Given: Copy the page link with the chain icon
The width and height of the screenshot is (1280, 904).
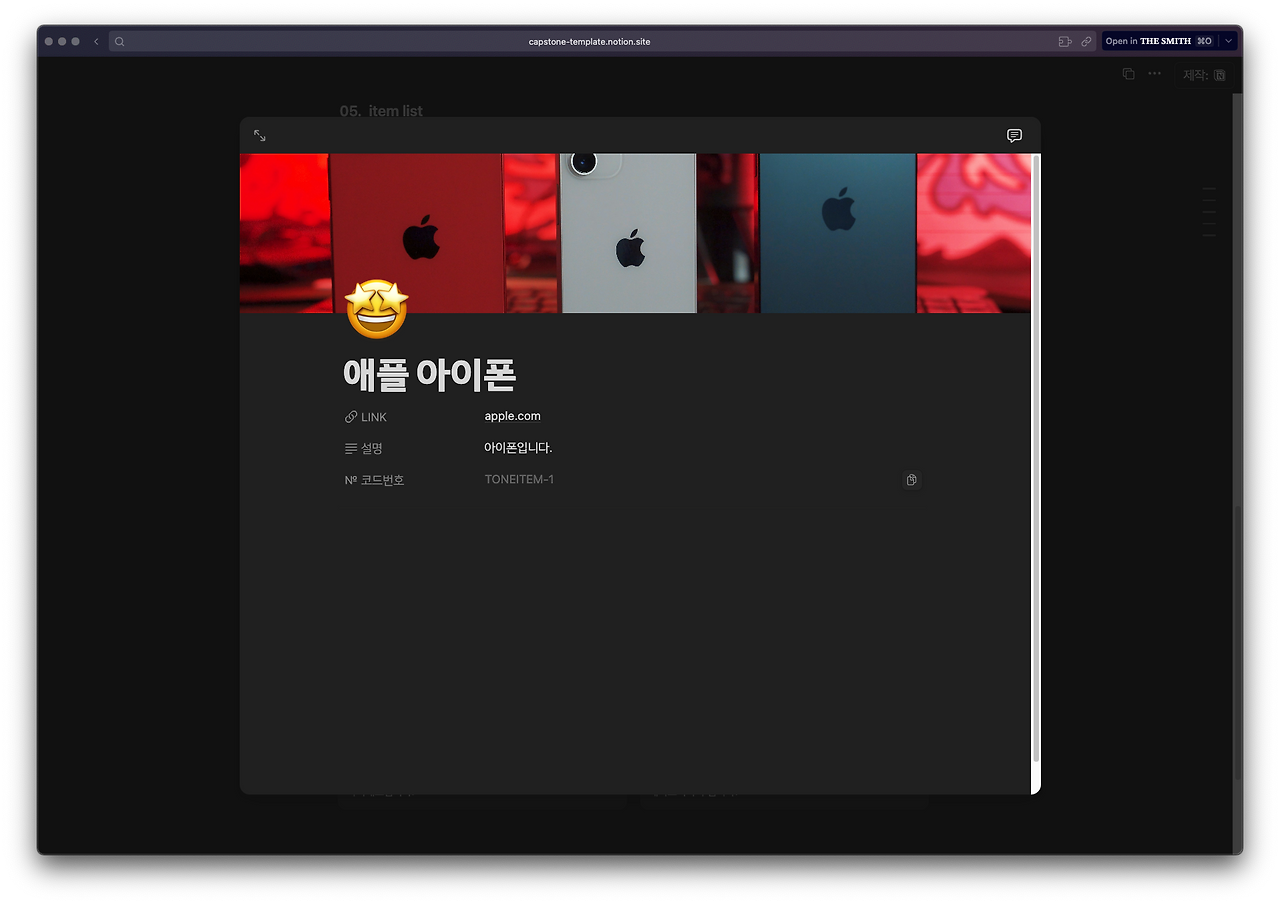Looking at the screenshot, I should click(x=1086, y=41).
